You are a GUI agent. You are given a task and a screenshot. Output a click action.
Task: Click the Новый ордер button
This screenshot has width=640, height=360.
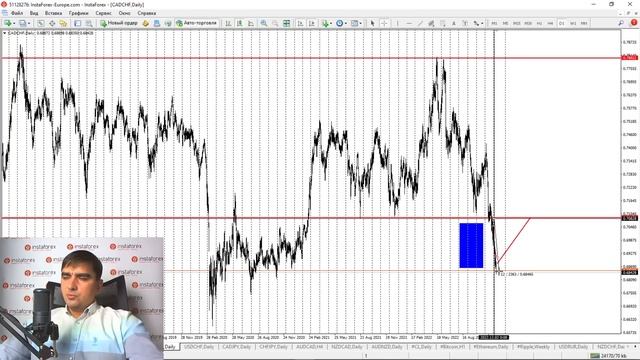pos(119,23)
